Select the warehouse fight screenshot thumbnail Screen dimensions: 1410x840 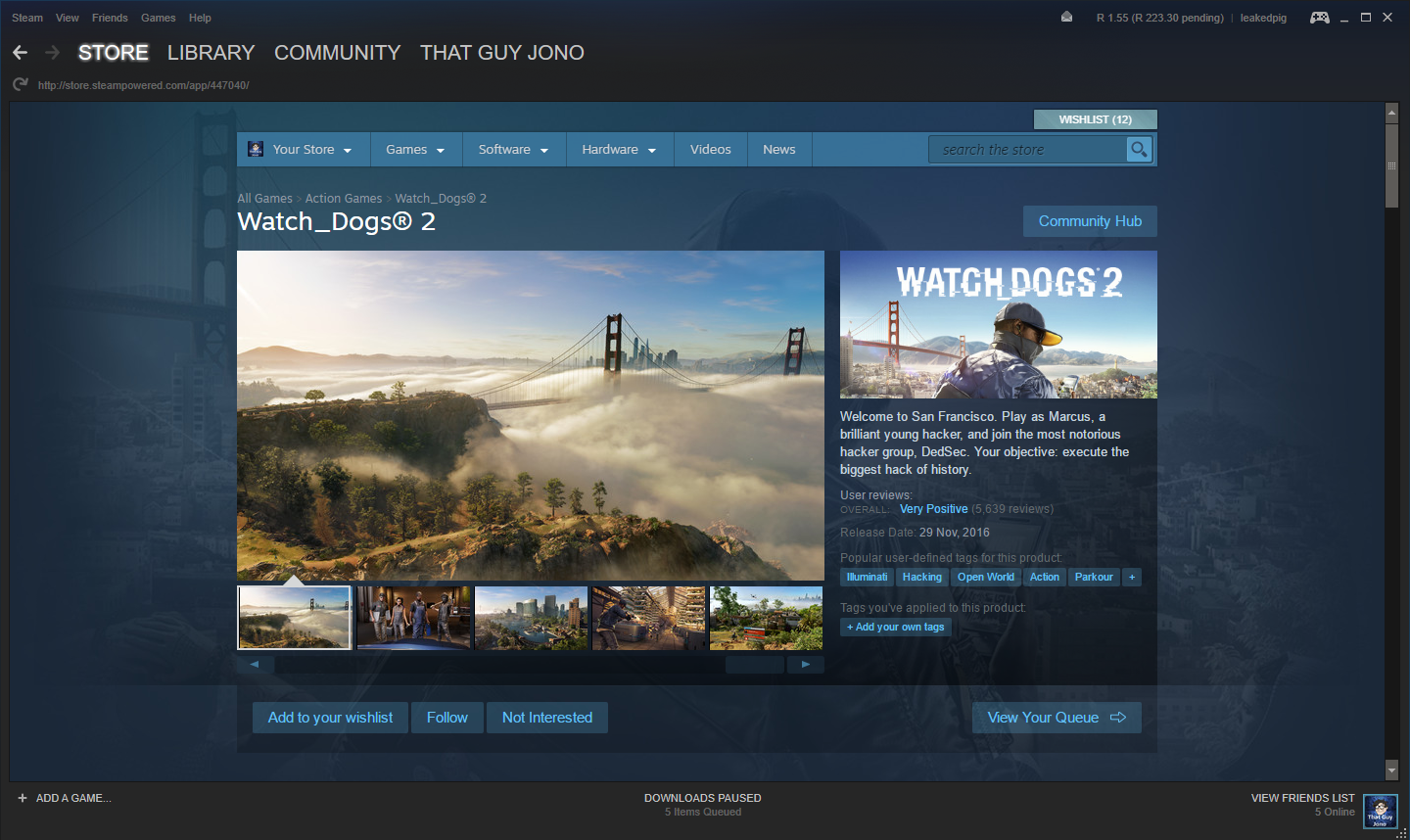(648, 618)
